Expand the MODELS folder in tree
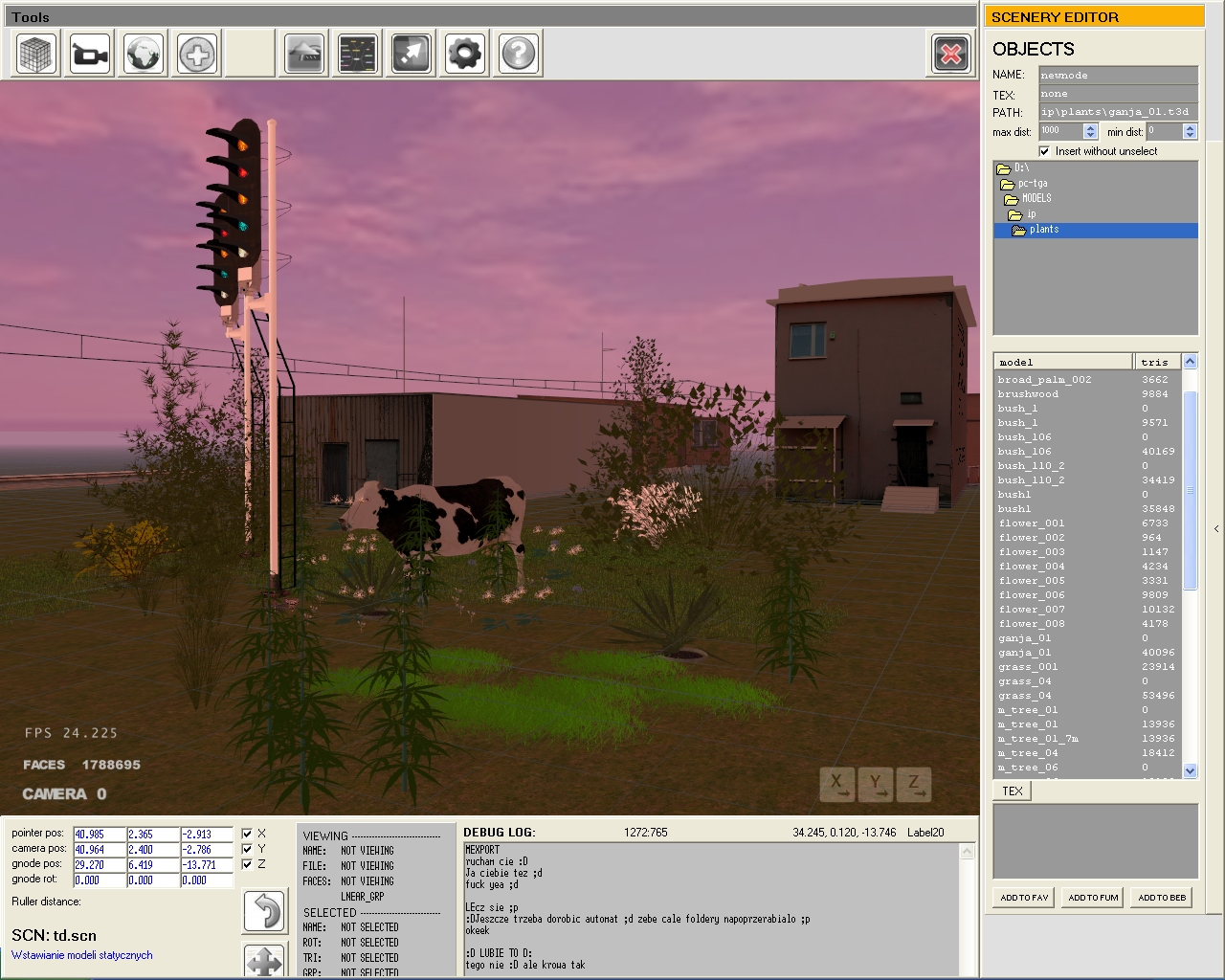Viewport: 1225px width, 980px height. [1036, 198]
